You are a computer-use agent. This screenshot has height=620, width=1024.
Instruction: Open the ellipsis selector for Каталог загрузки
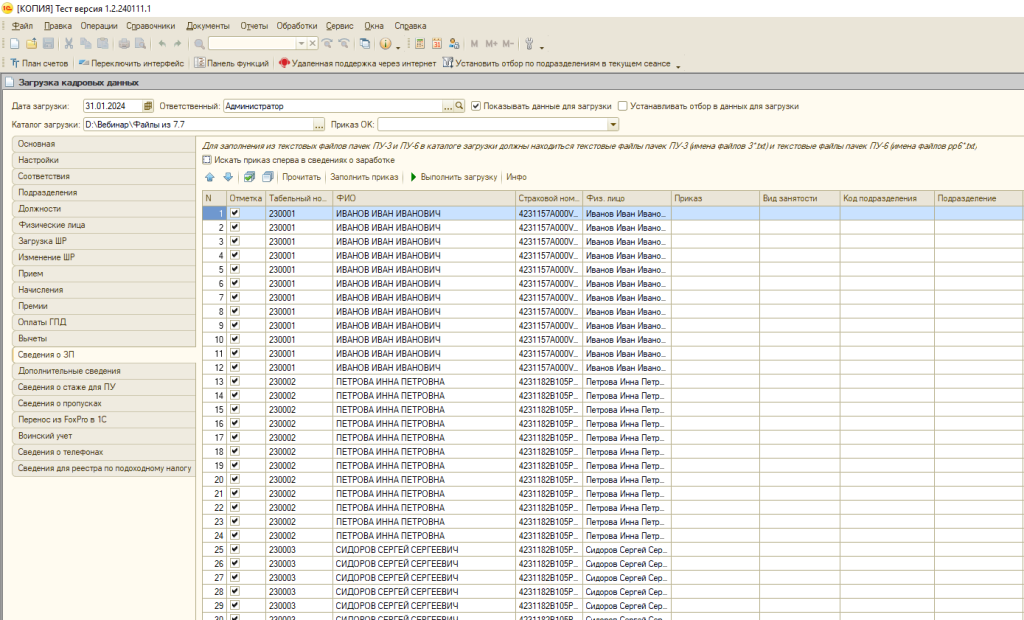pos(319,125)
